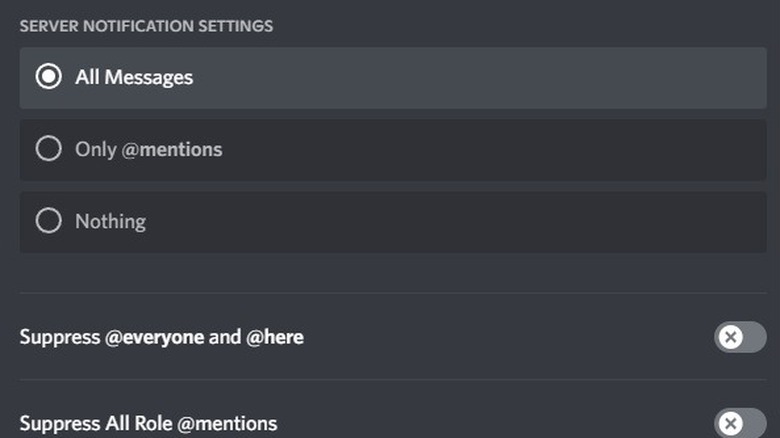Viewport: 780px width, 438px height.
Task: Click the X knob on @everyone suppress toggle
Action: pyautogui.click(x=730, y=337)
